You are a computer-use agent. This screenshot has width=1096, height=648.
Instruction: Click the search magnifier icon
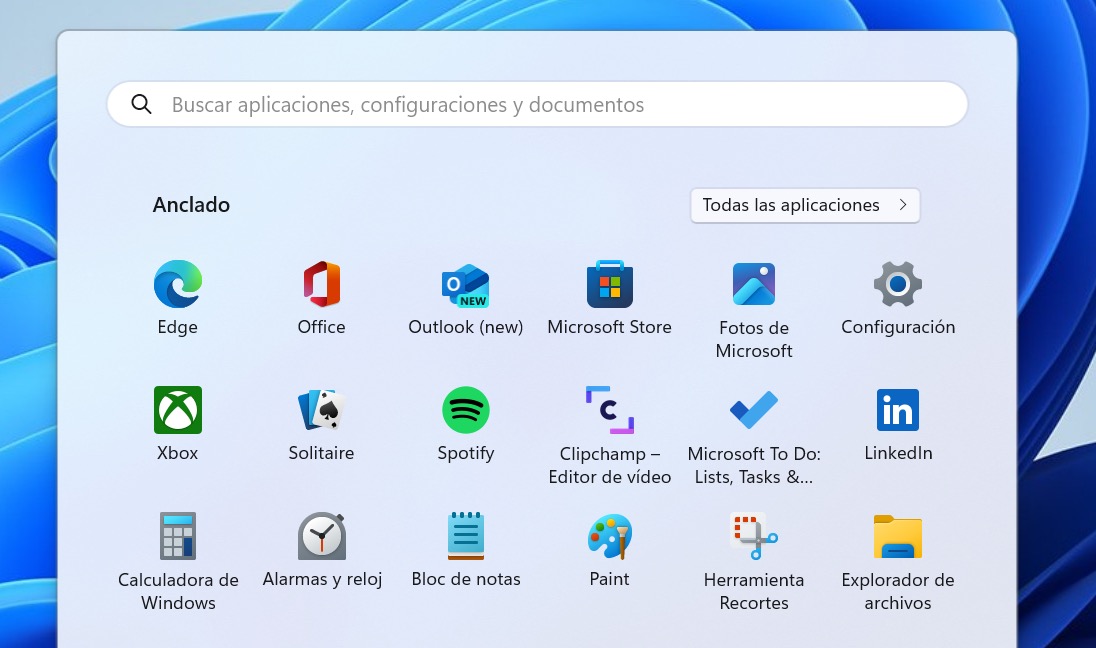point(141,104)
